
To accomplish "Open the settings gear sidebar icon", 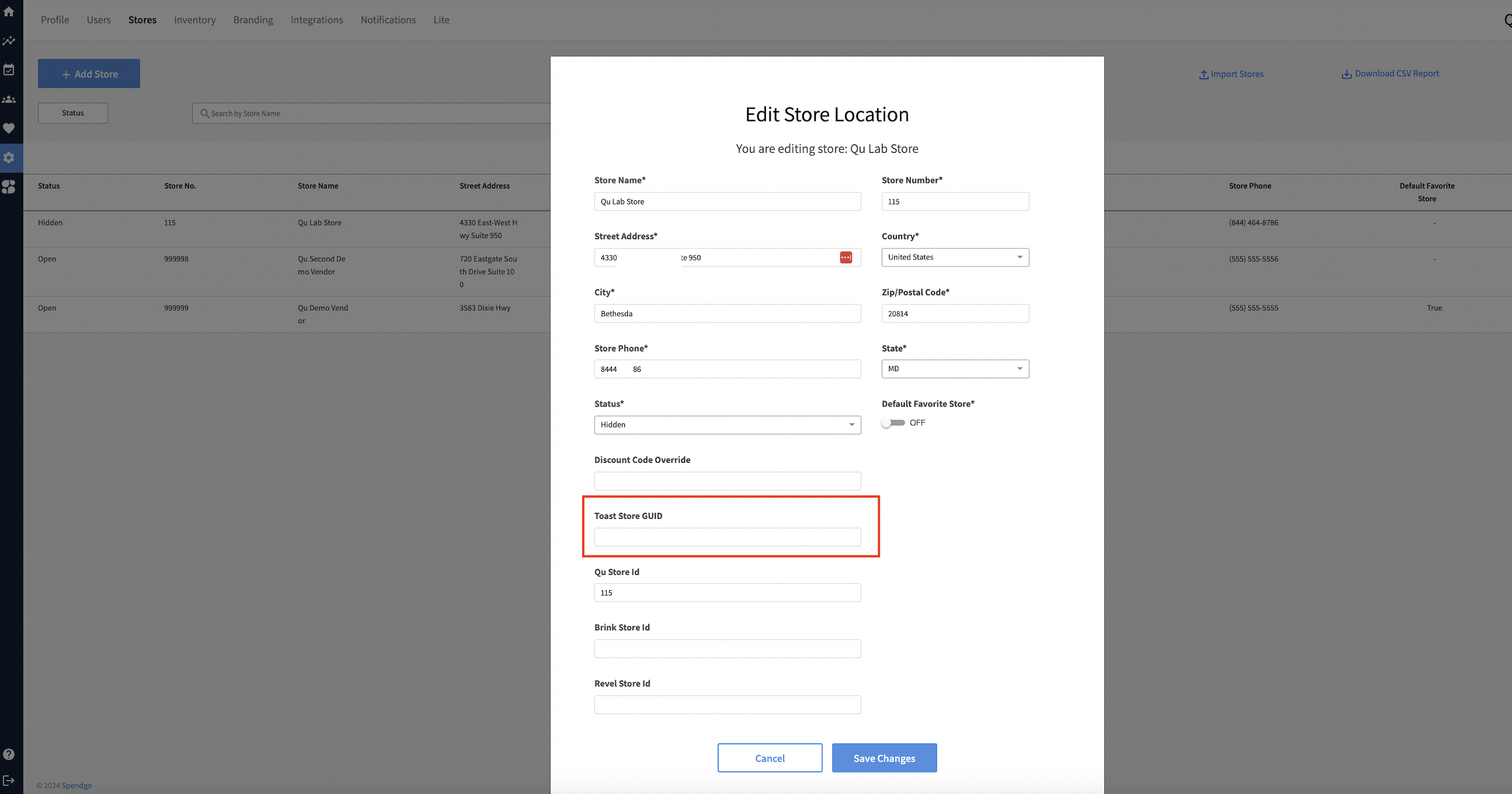I will [x=9, y=158].
